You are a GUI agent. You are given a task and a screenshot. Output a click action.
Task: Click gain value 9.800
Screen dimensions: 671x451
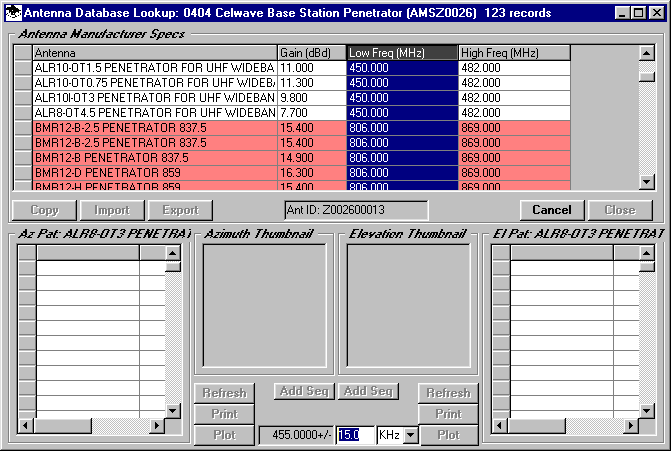312,98
